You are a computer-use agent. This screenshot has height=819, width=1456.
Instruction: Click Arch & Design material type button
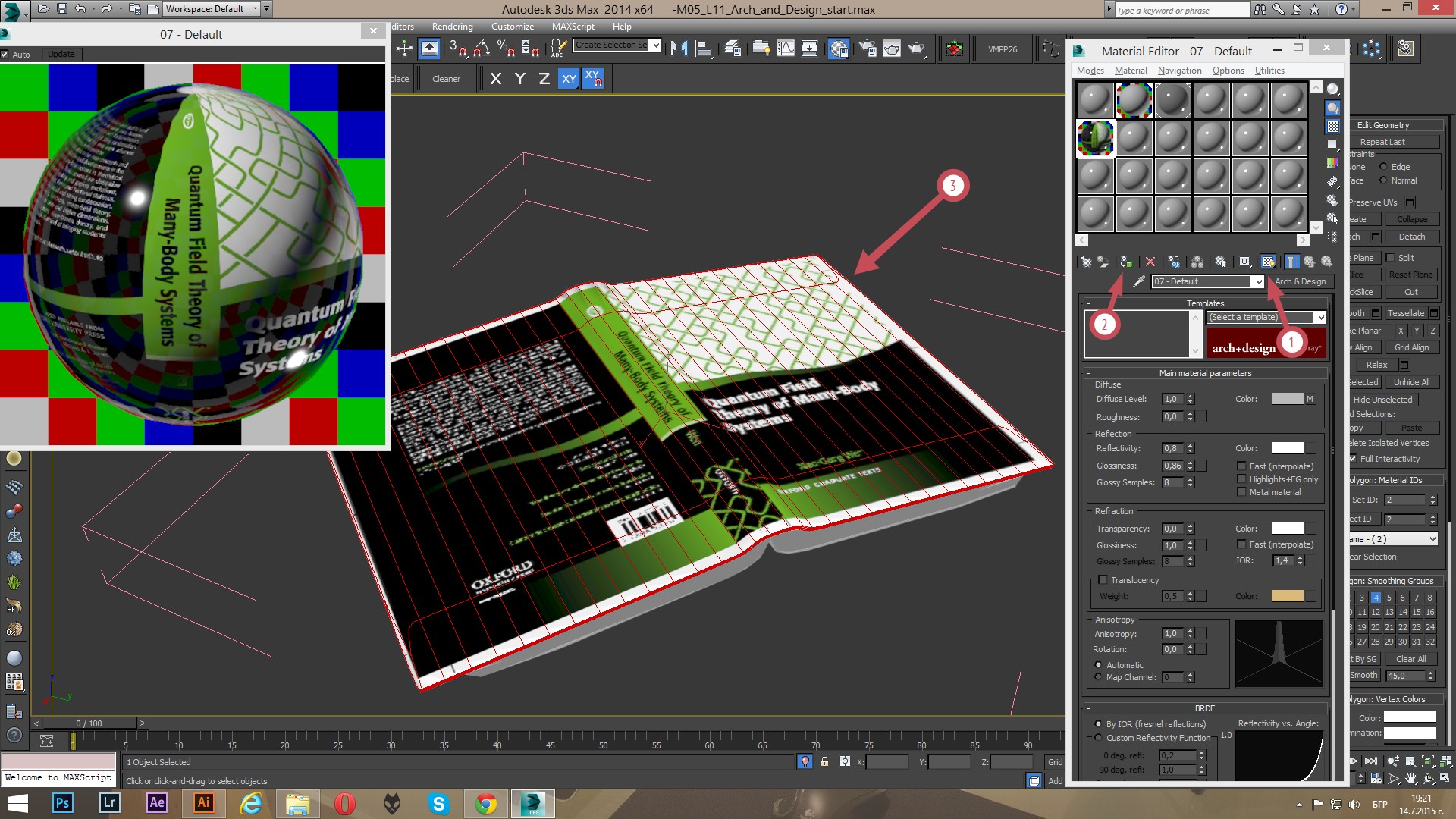pyautogui.click(x=1300, y=281)
